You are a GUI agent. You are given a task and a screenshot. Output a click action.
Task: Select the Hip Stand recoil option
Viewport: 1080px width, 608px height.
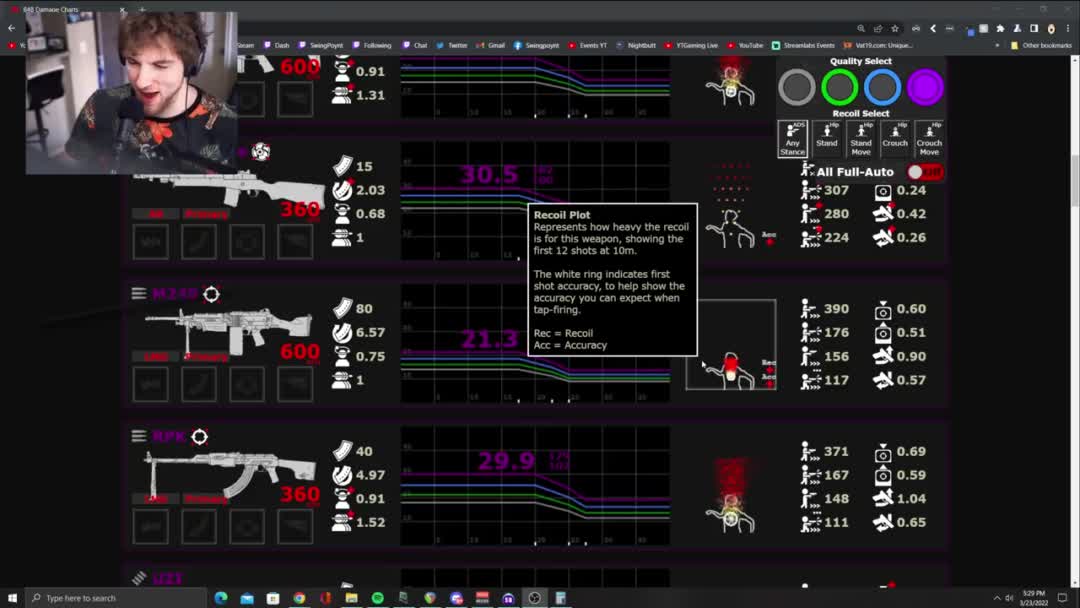pyautogui.click(x=827, y=139)
